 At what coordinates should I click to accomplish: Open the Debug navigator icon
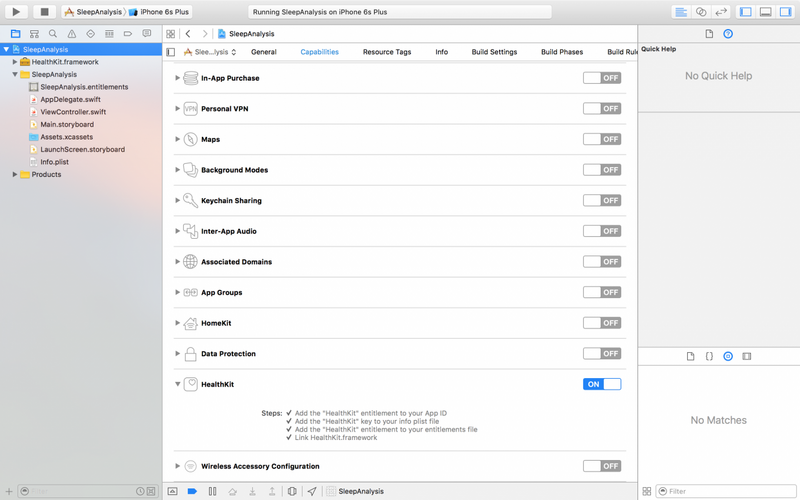pyautogui.click(x=109, y=34)
